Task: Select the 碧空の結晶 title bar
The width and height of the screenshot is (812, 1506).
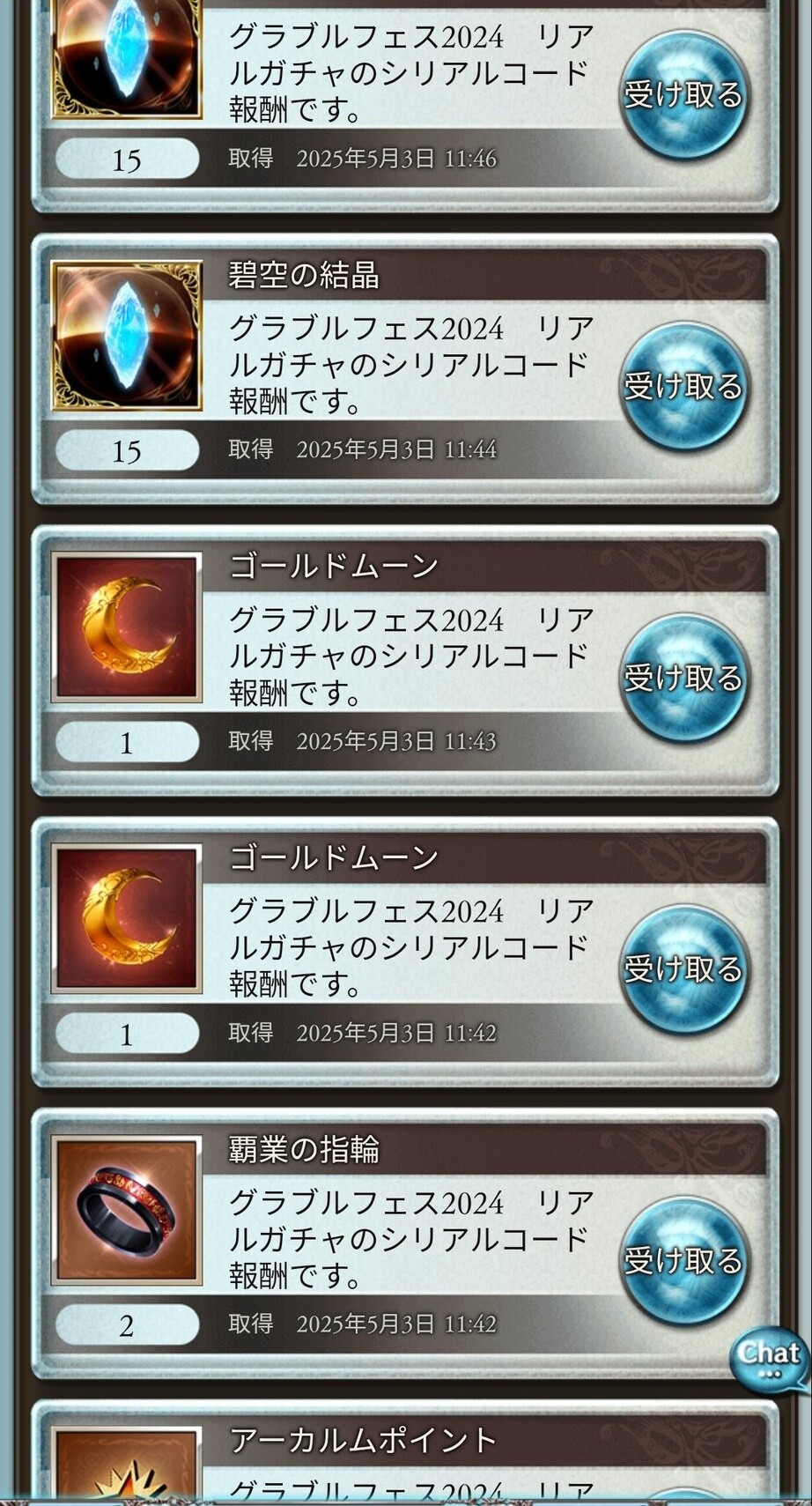Action: (484, 275)
